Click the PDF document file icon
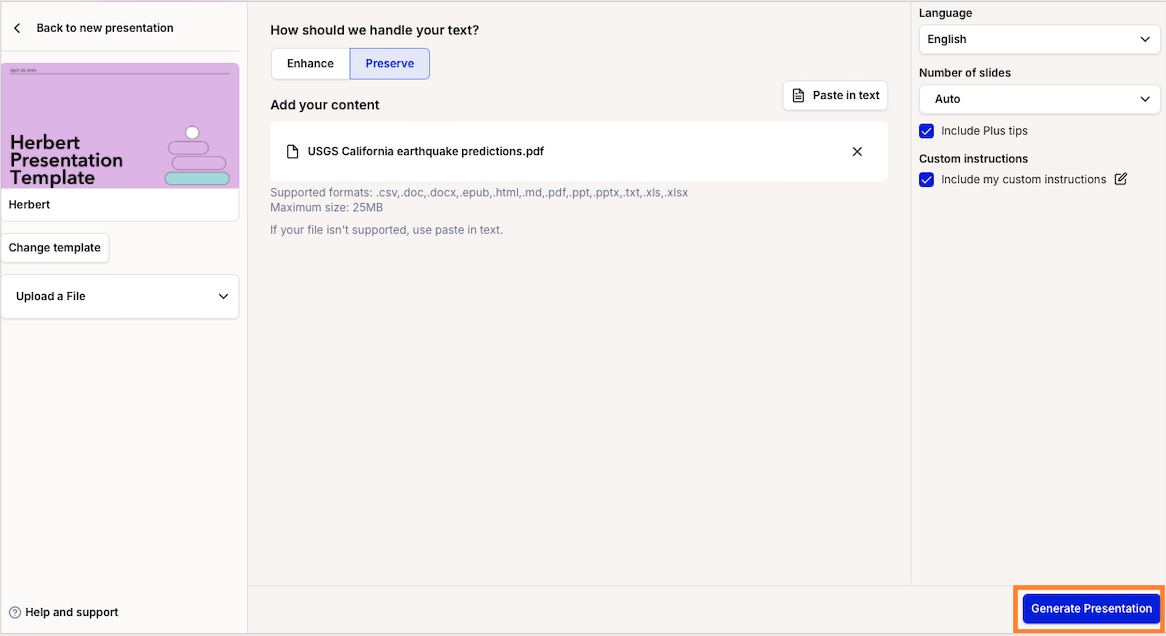This screenshot has width=1166, height=636. tap(292, 152)
